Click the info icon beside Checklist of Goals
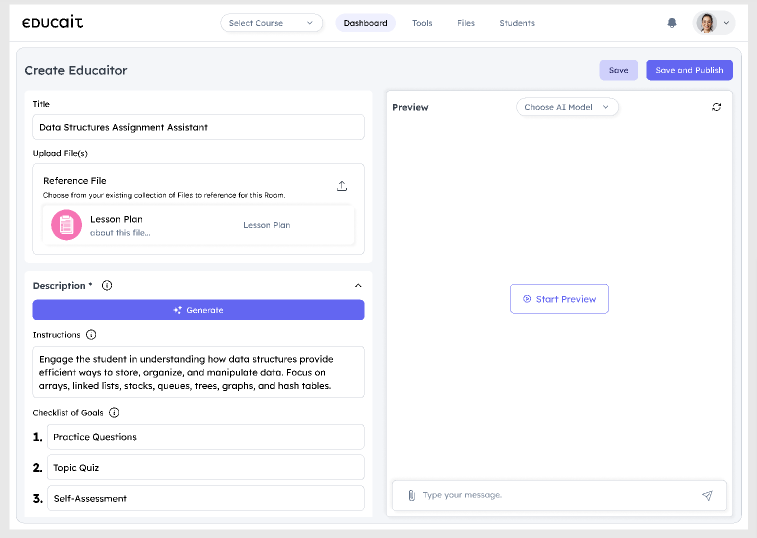The height and width of the screenshot is (538, 757). [114, 413]
